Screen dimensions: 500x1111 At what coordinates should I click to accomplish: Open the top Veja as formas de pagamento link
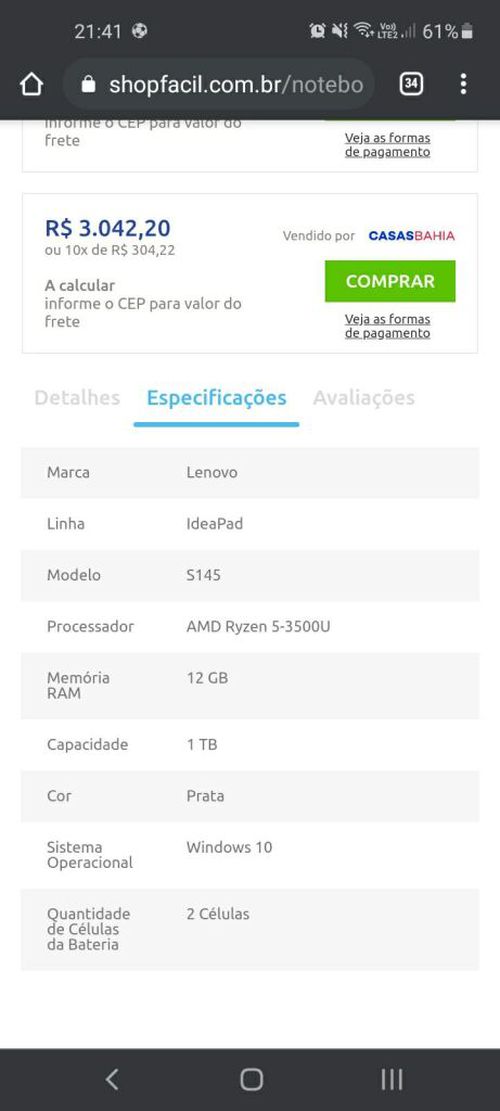387,145
